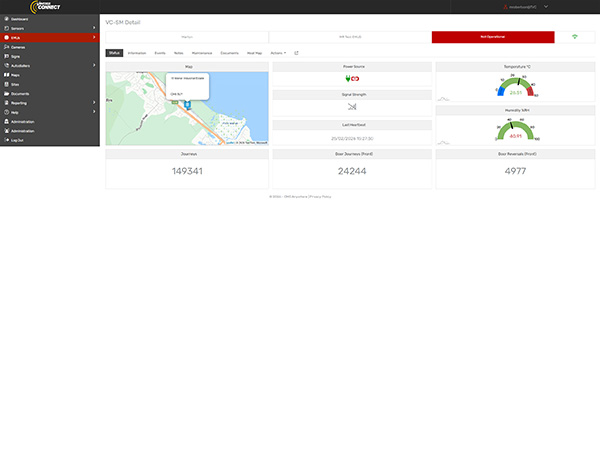Open the Maps section icon
The height and width of the screenshot is (450, 600).
pos(6,74)
